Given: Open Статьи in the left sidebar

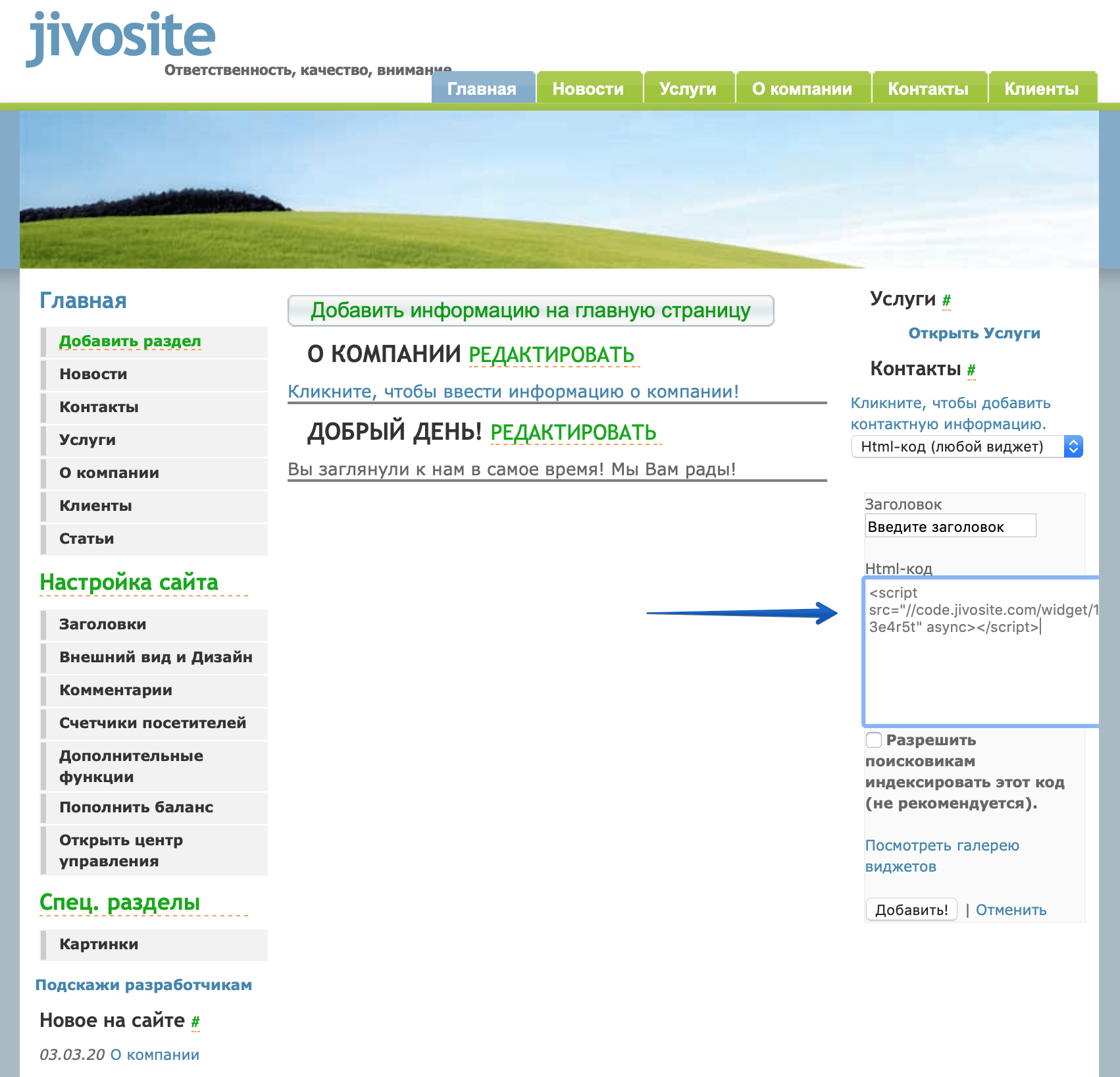Looking at the screenshot, I should tap(155, 538).
